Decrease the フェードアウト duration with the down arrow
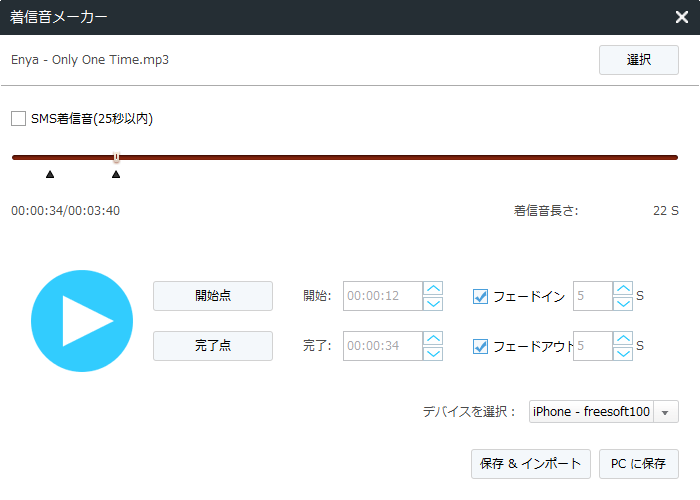Image resolution: width=700 pixels, height=500 pixels. click(x=623, y=354)
